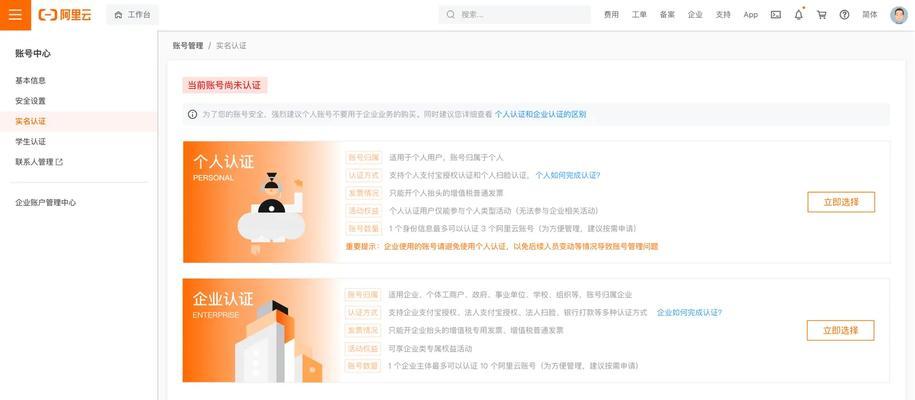Open 企业如何完成认证? link
This screenshot has width=915, height=400.
coord(689,312)
